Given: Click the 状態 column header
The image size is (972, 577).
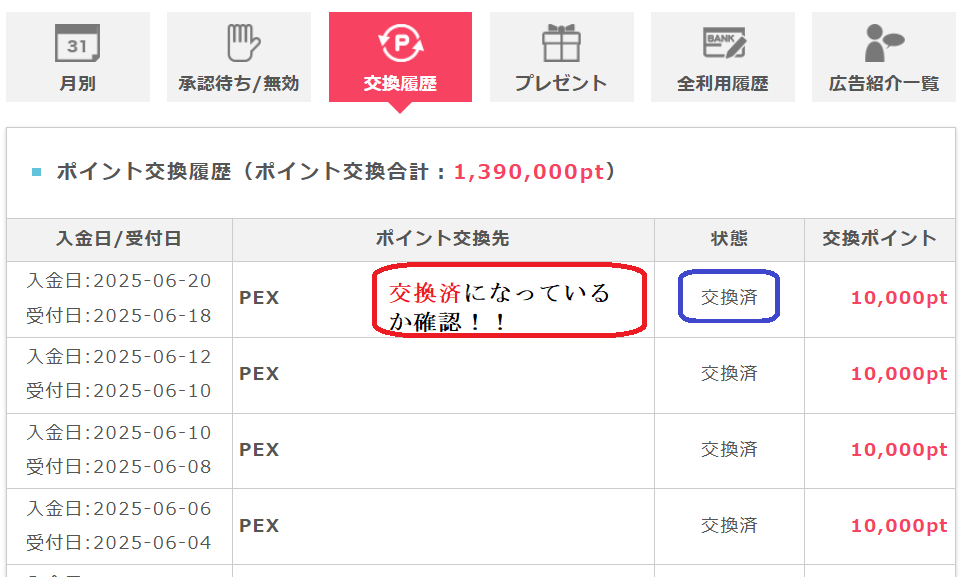Looking at the screenshot, I should [729, 239].
